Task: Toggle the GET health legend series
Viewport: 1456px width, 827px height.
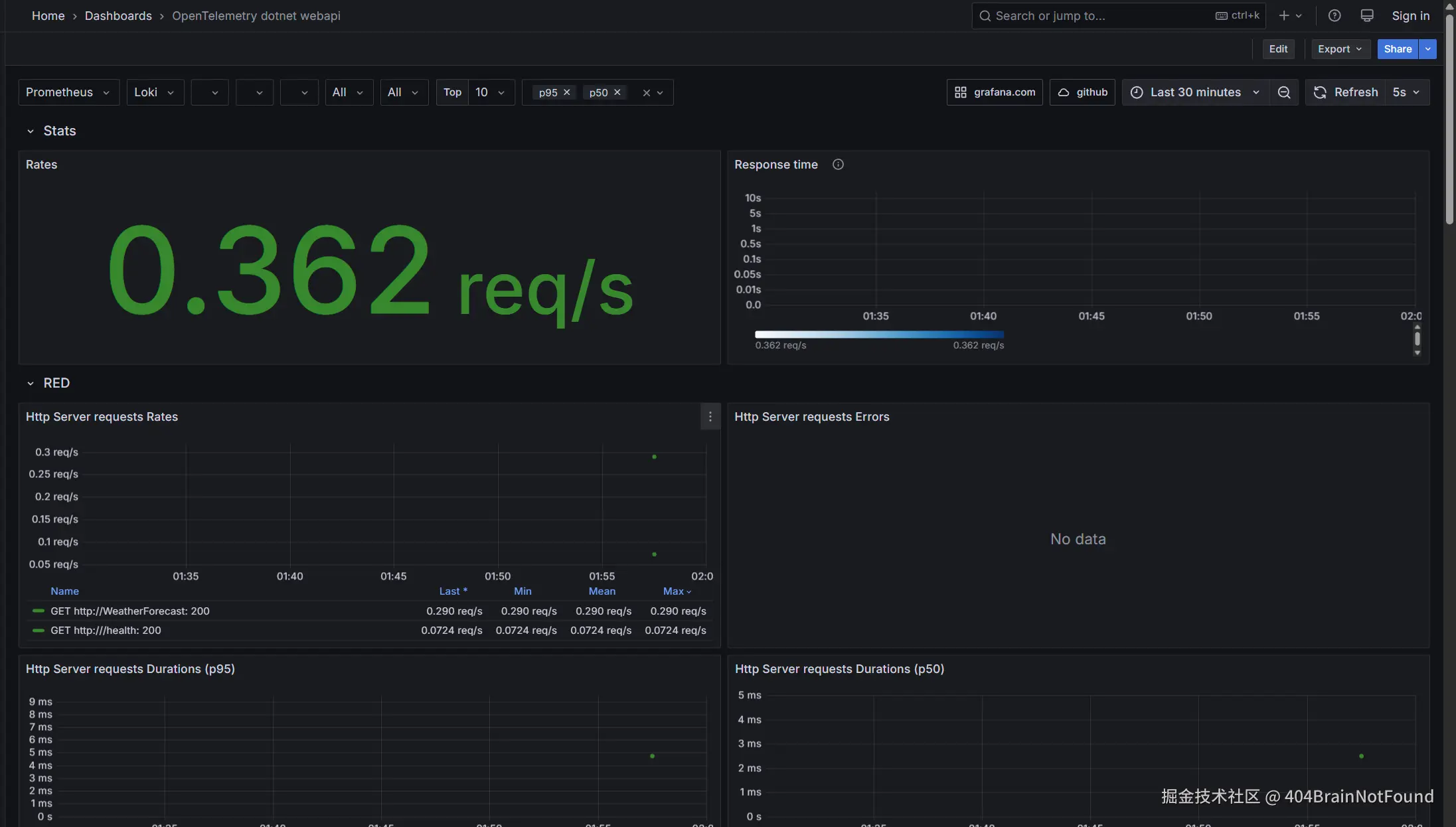Action: [106, 630]
